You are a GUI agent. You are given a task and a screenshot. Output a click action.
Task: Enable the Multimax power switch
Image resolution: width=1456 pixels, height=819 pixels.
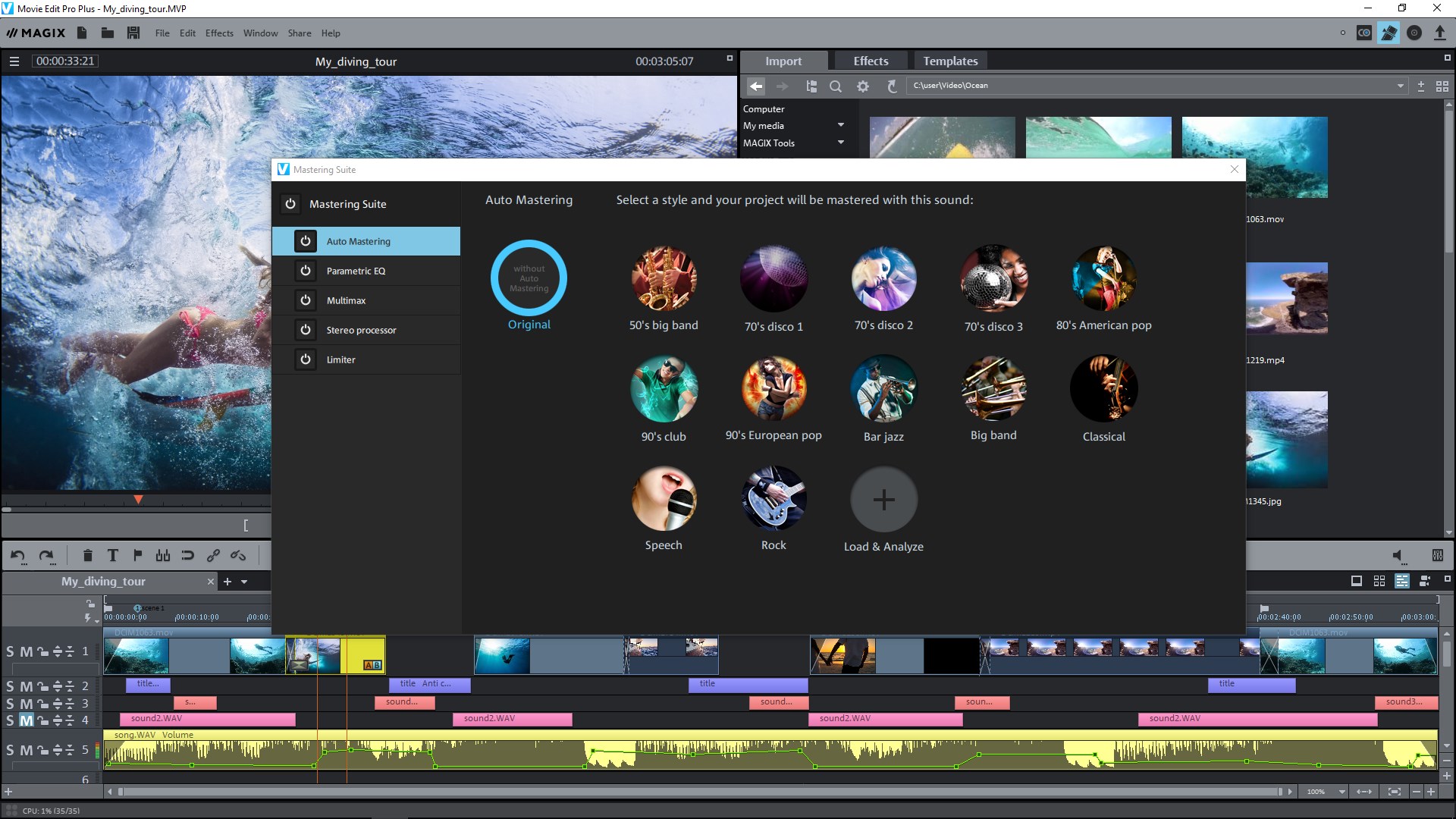click(306, 300)
